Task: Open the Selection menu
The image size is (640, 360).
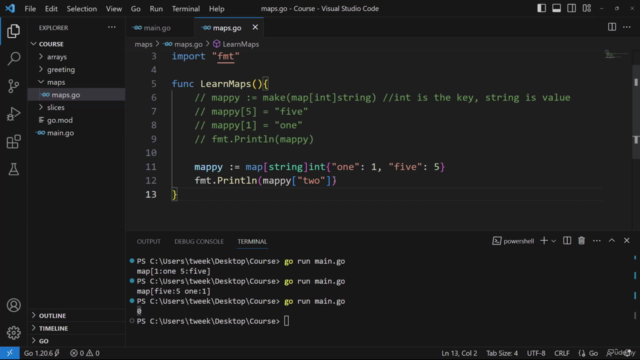Action: point(82,9)
